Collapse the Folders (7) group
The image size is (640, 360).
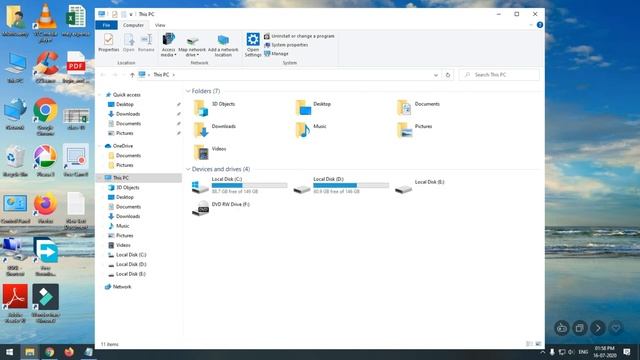[x=188, y=91]
